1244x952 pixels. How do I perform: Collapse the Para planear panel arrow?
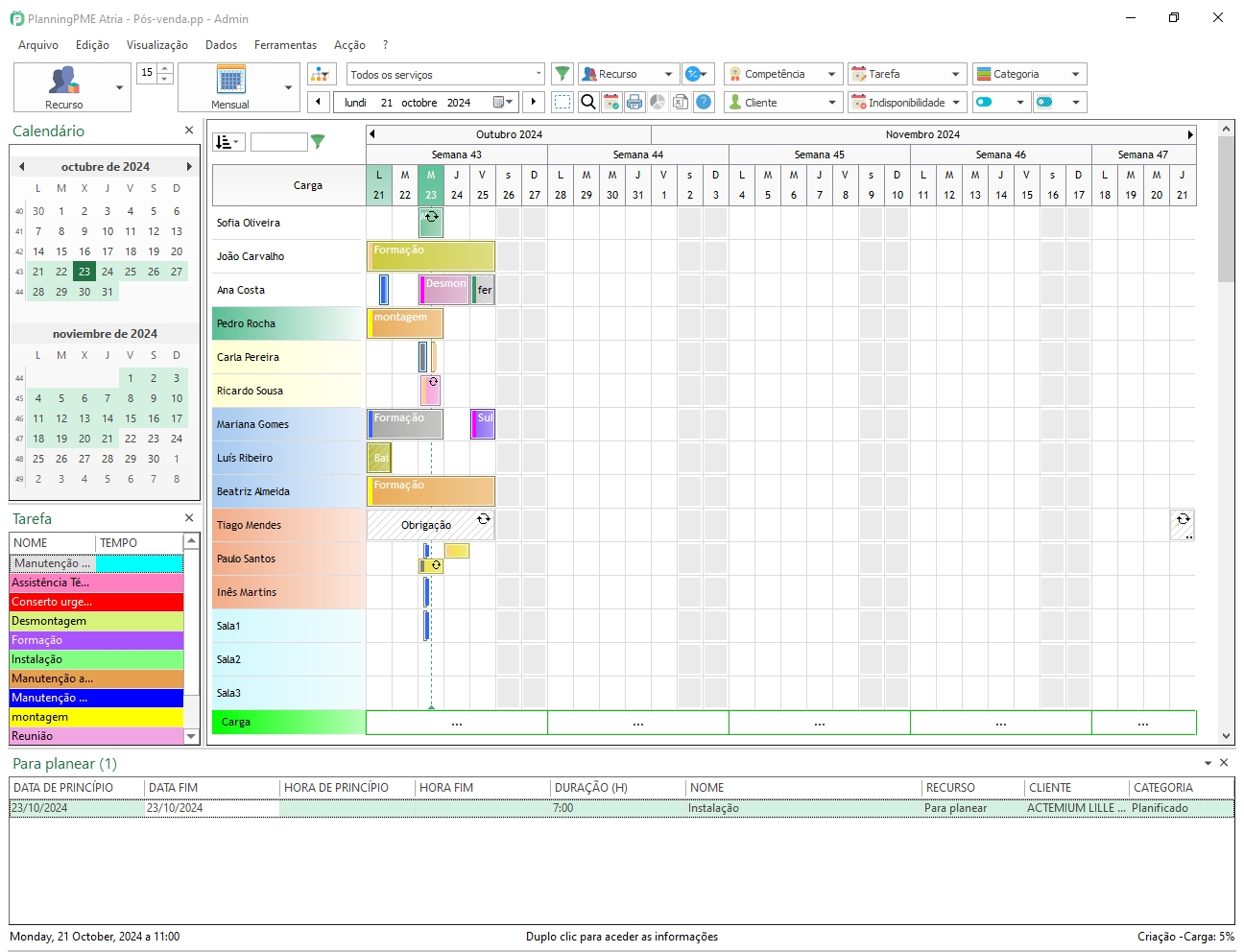point(1208,763)
